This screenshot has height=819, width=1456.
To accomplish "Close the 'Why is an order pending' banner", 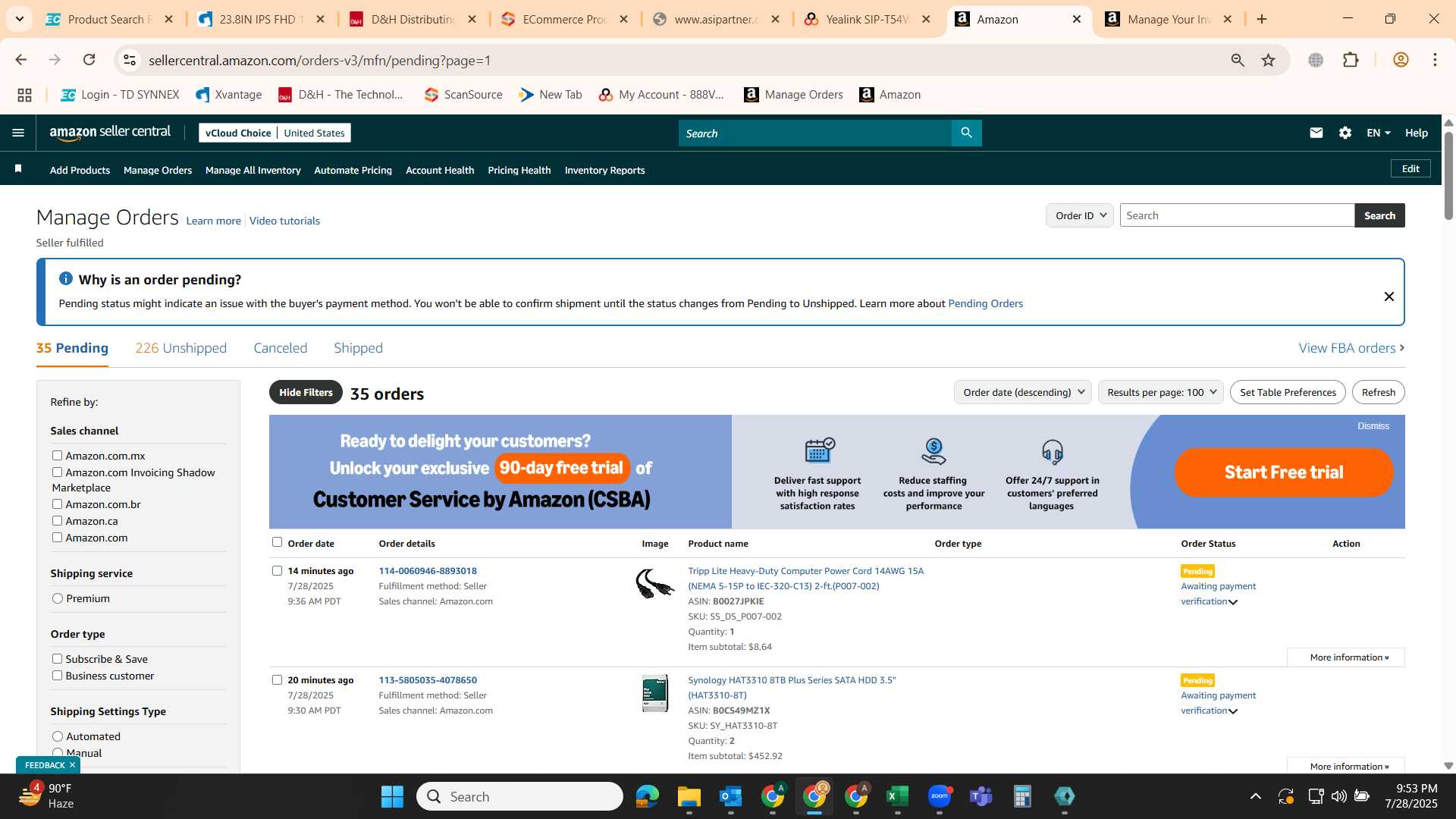I will (x=1389, y=297).
